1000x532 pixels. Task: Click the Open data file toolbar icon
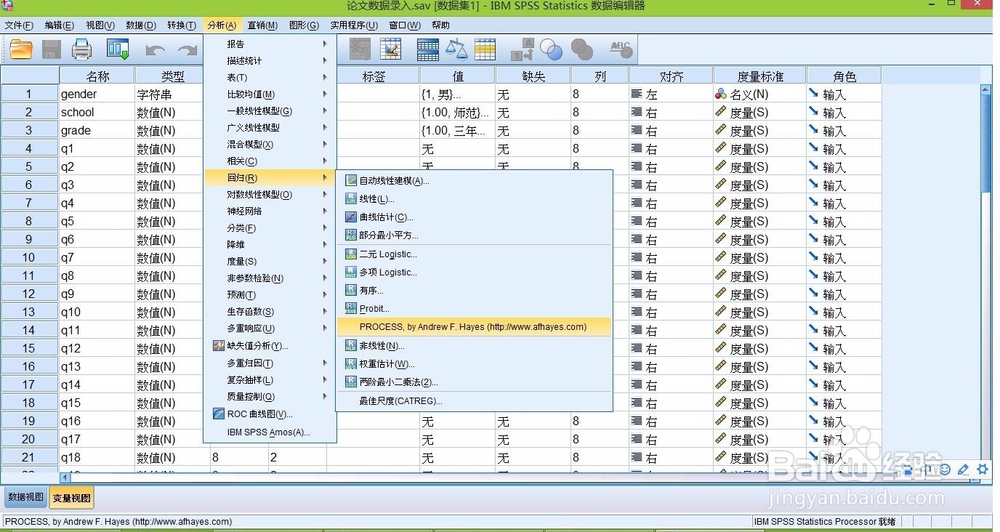[x=20, y=49]
